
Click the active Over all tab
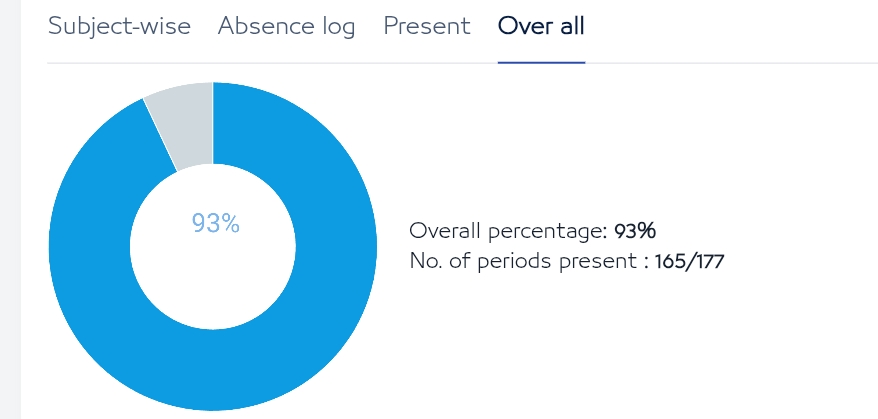pyautogui.click(x=541, y=26)
